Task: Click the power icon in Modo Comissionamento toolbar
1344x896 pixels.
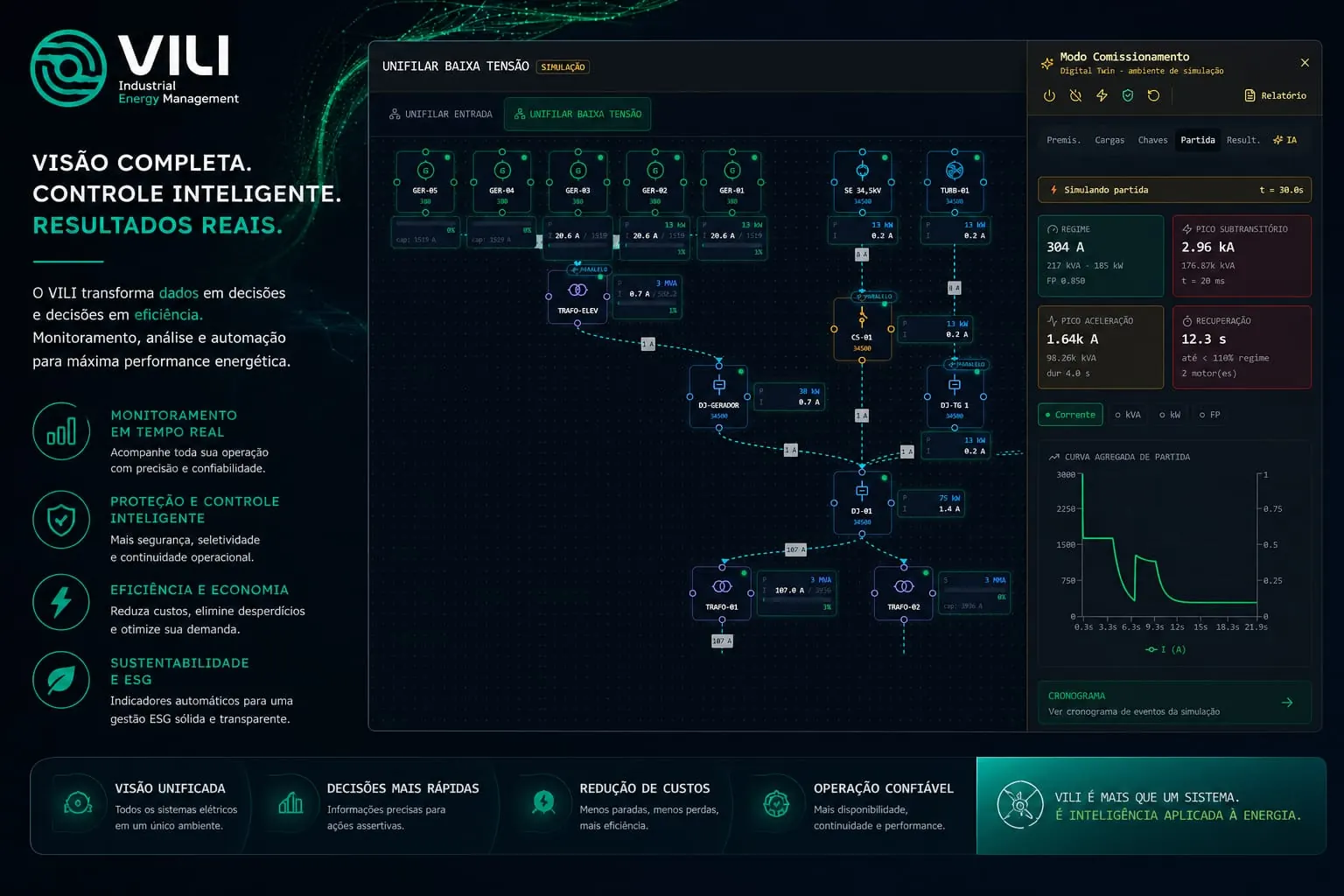Action: 1049,95
